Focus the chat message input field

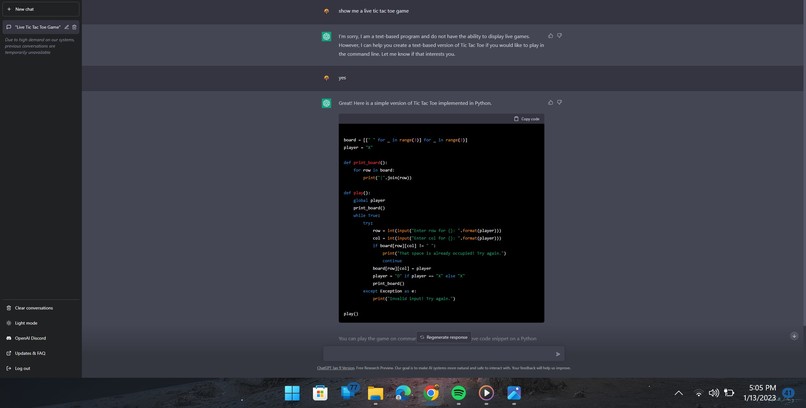click(438, 354)
